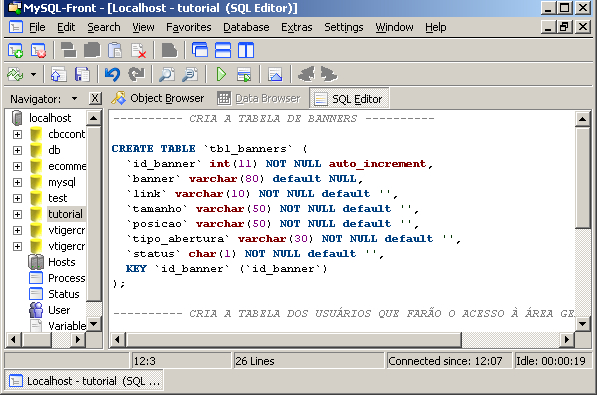The image size is (597, 395).
Task: Click SQL editor vertical scroll down arrow
Action: click(x=583, y=324)
